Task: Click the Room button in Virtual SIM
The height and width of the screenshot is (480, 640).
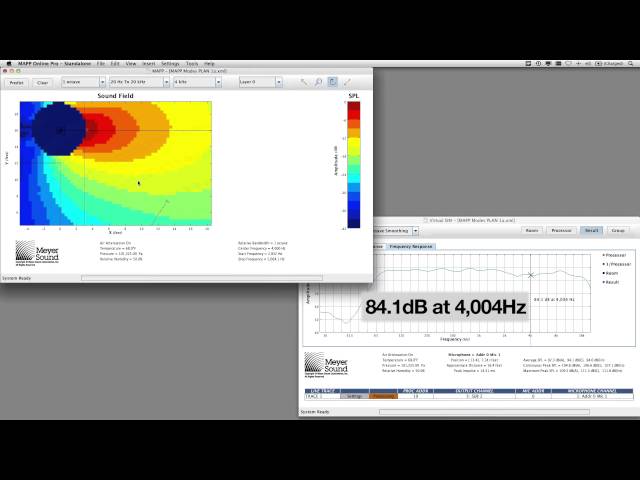Action: pyautogui.click(x=532, y=231)
